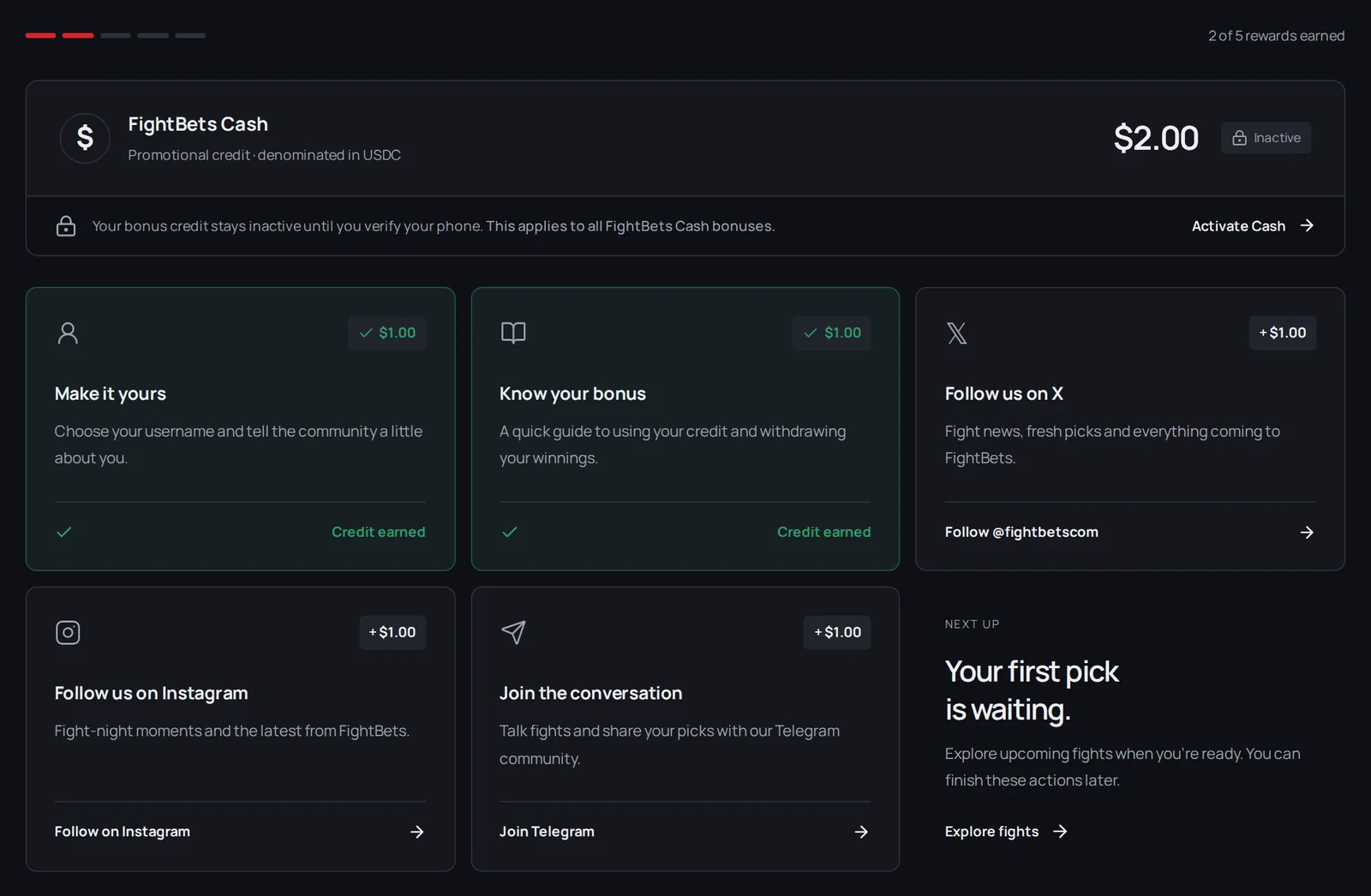This screenshot has height=896, width=1371.
Task: Click the NEXT UP label
Action: click(x=973, y=624)
